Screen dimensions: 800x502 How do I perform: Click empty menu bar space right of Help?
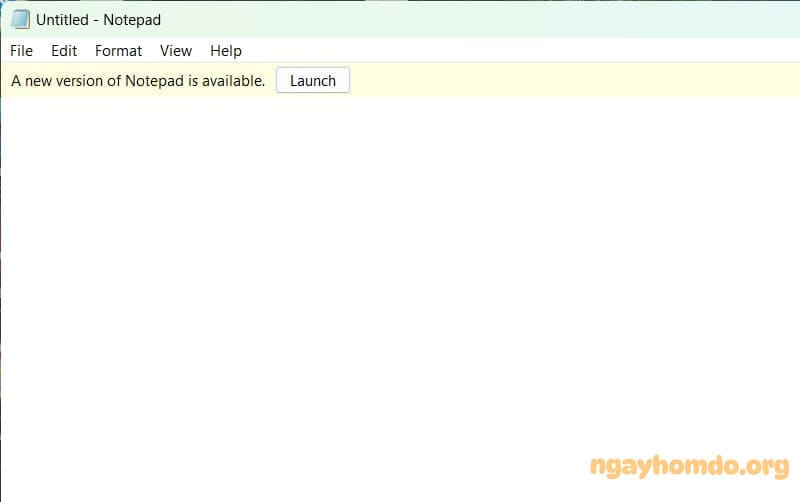[x=500, y=51]
